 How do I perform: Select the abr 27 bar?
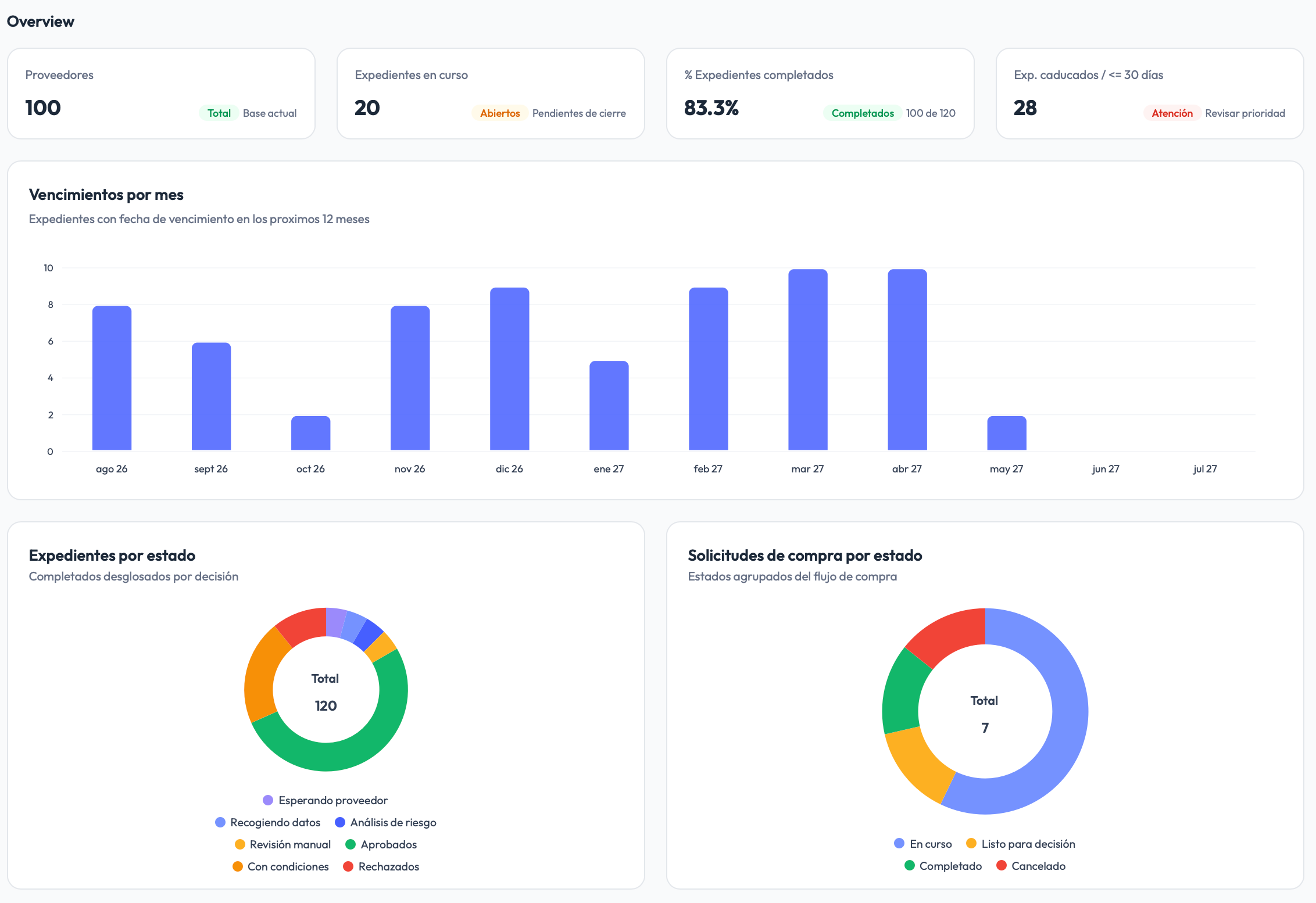907,360
